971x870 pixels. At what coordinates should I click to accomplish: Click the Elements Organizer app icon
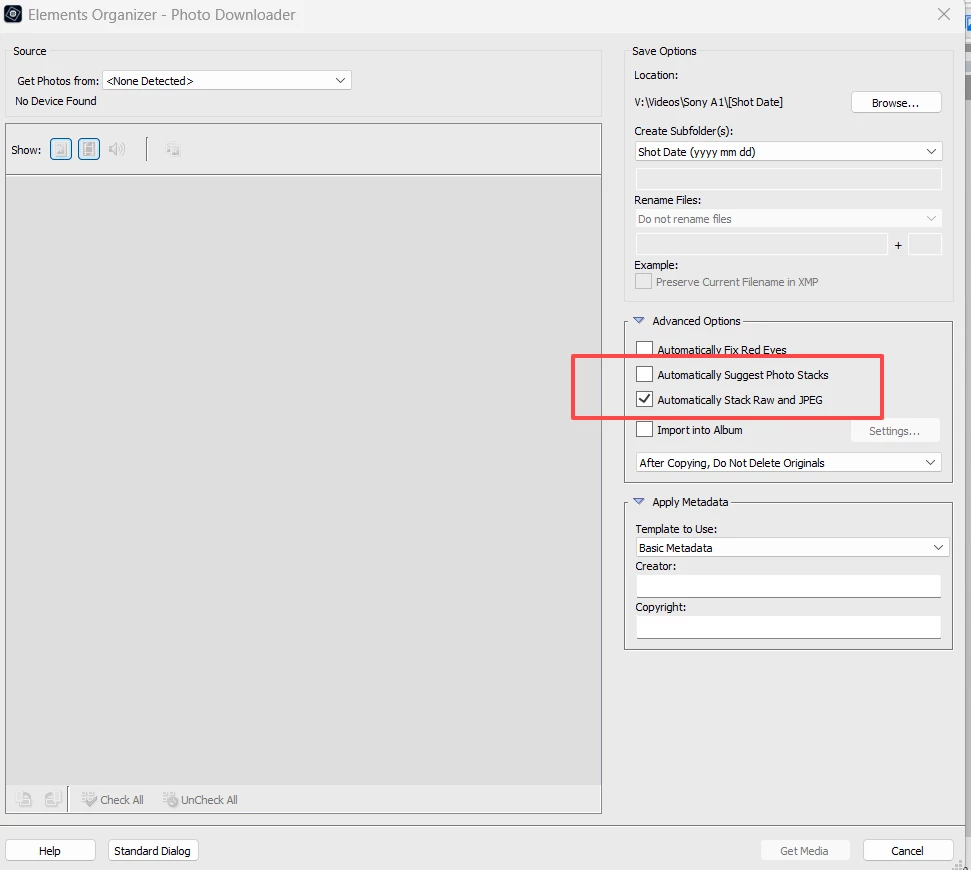coord(13,14)
